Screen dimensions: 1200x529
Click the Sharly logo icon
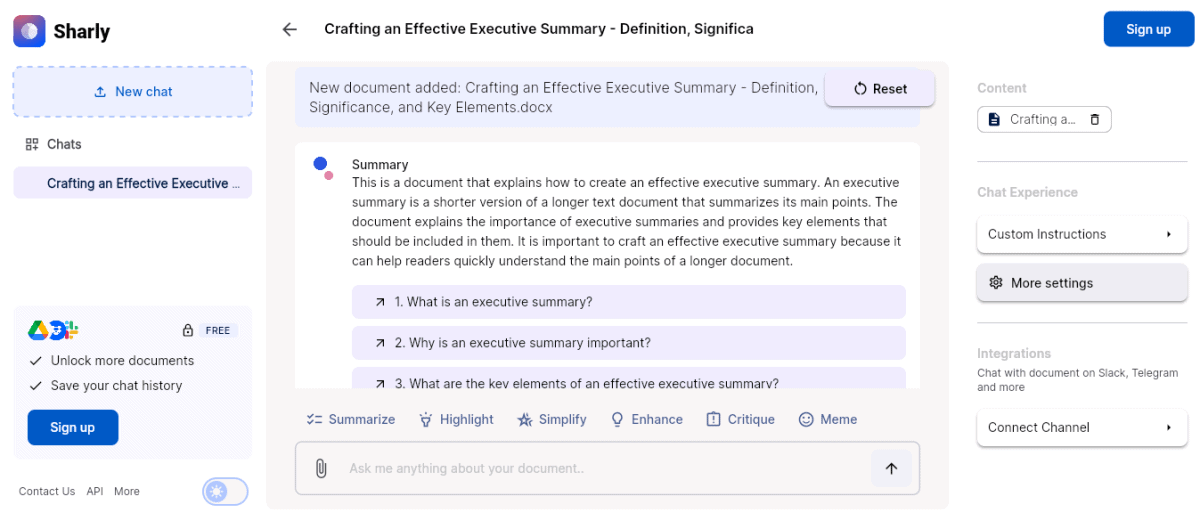29,31
